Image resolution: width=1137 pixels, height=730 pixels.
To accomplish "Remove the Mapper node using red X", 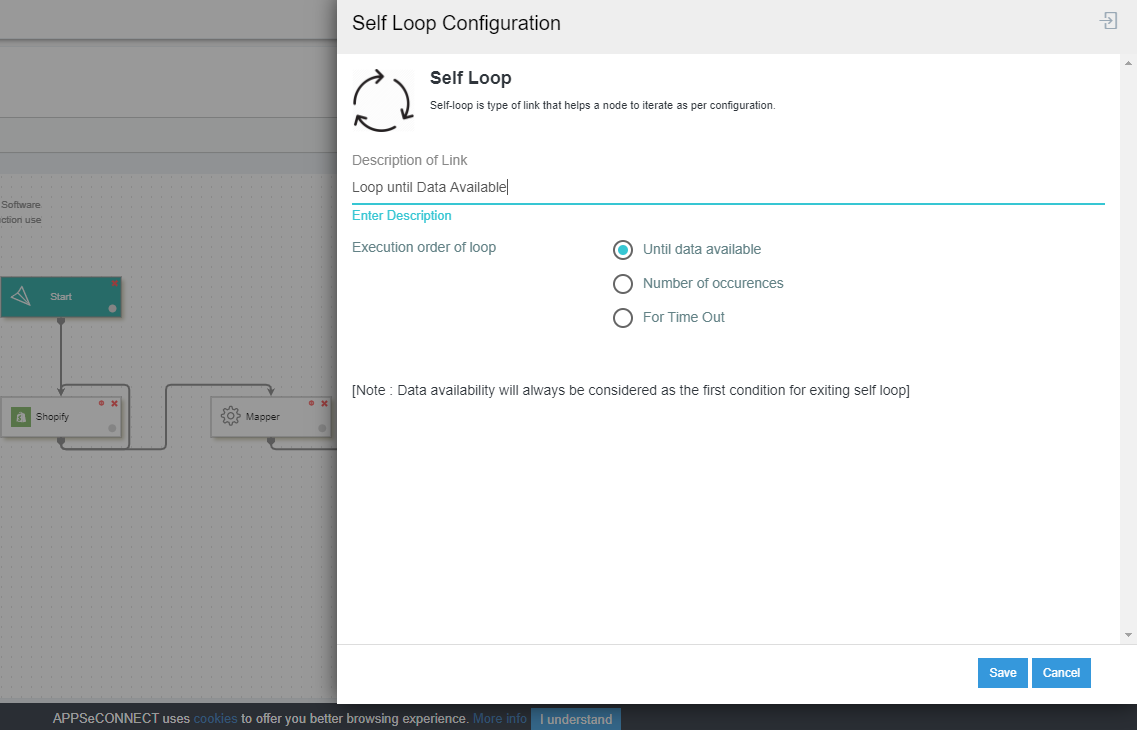I will pos(324,404).
